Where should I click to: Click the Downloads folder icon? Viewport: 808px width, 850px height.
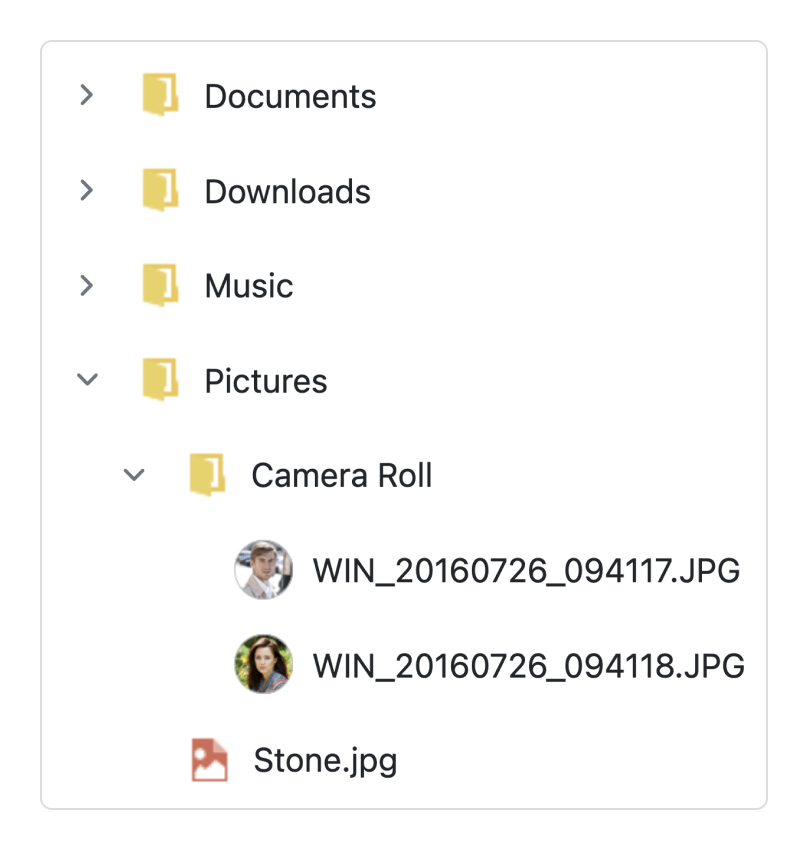click(x=161, y=190)
